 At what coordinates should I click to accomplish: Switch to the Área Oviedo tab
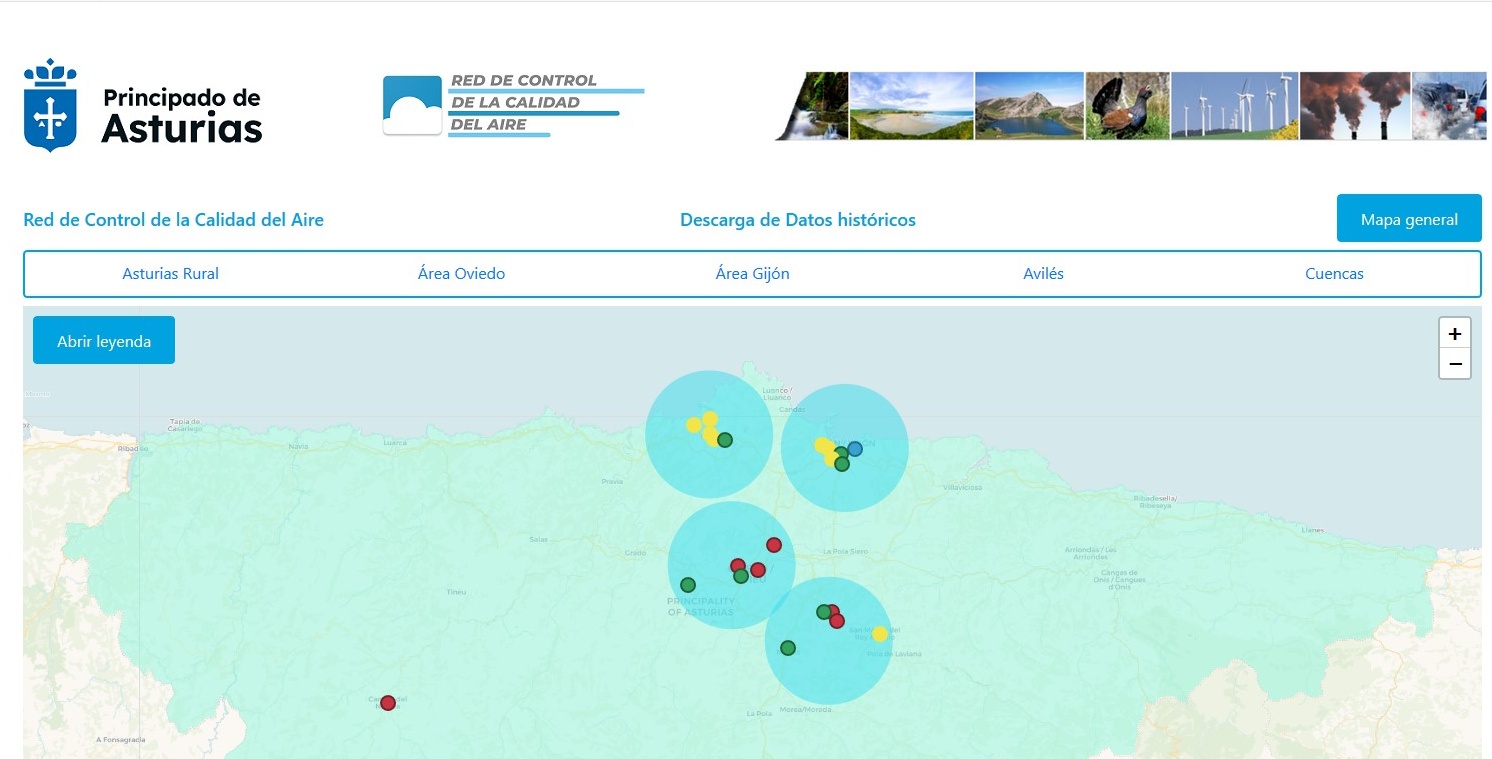pyautogui.click(x=461, y=274)
